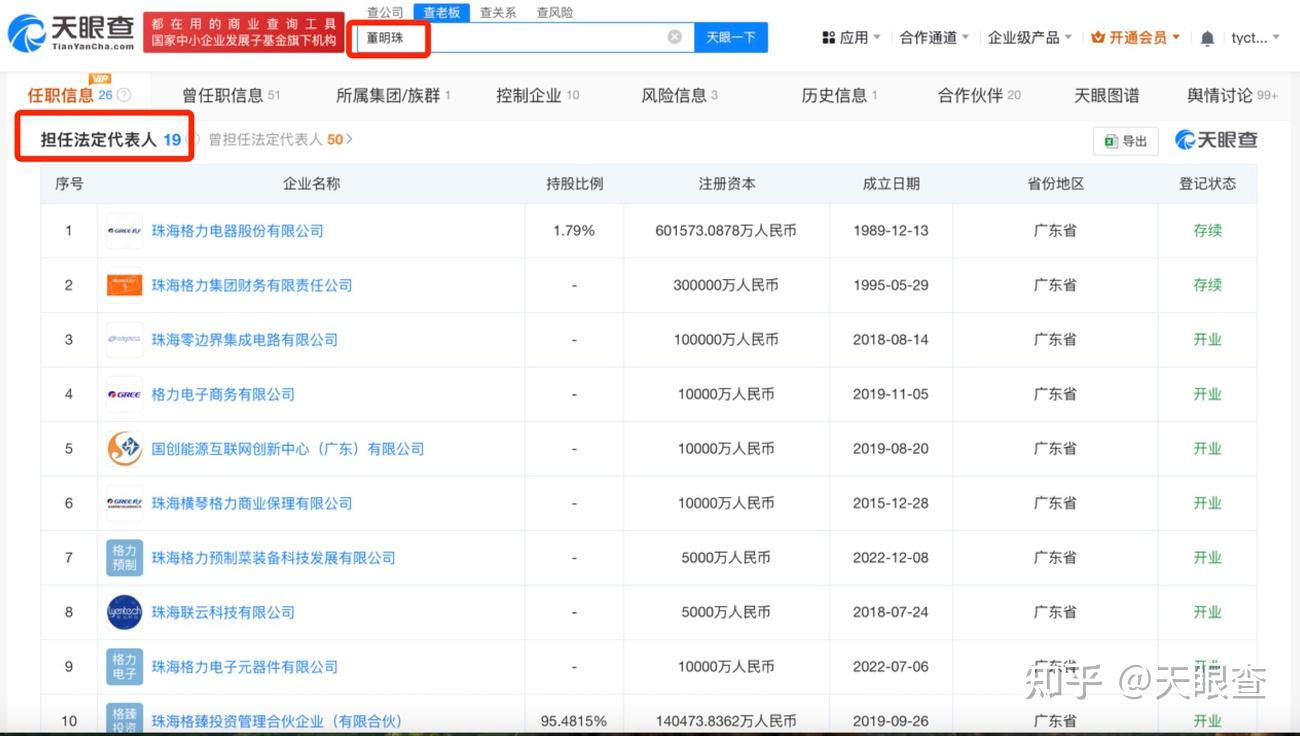Open the 珠海格力电子元器件有限公司 link

click(x=245, y=667)
